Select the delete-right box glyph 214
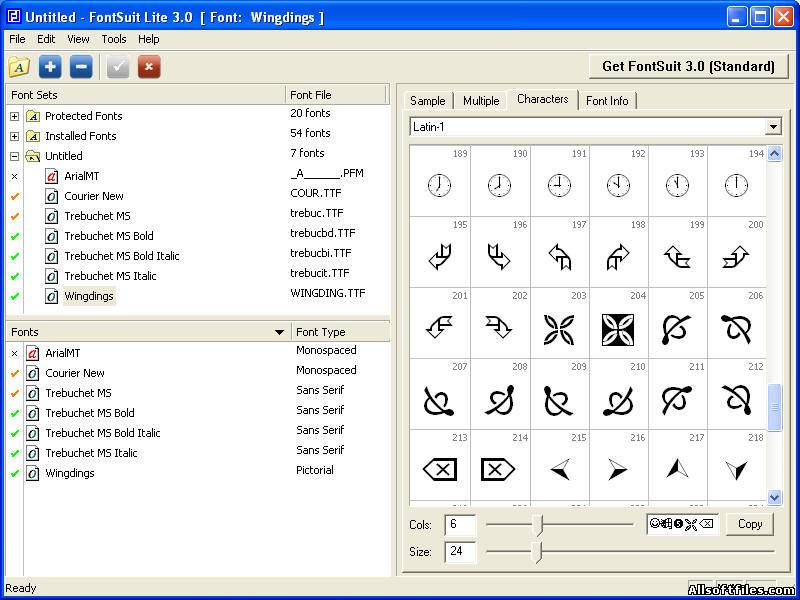 [498, 470]
